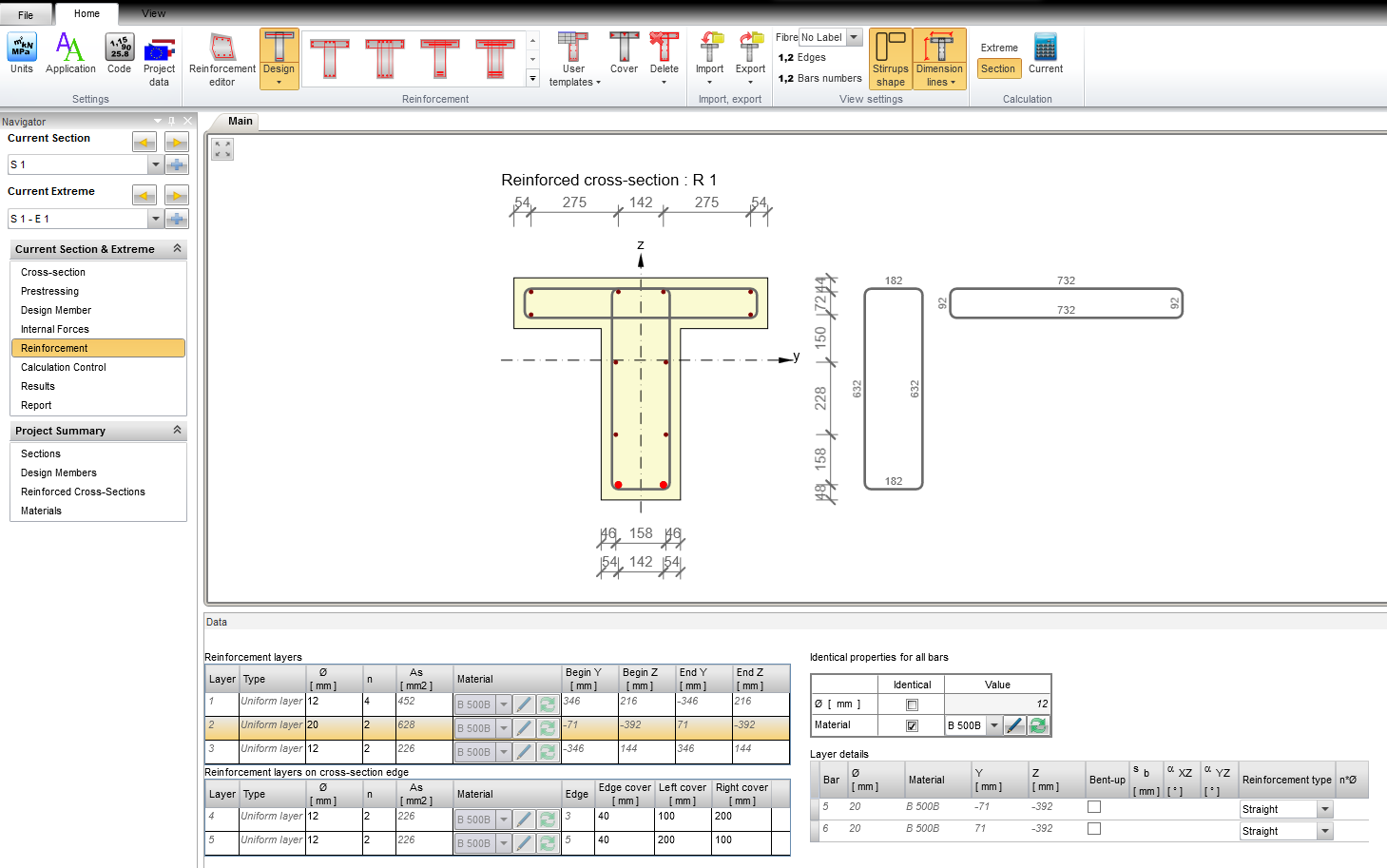Open the Fibre label dropdown

pos(854,37)
